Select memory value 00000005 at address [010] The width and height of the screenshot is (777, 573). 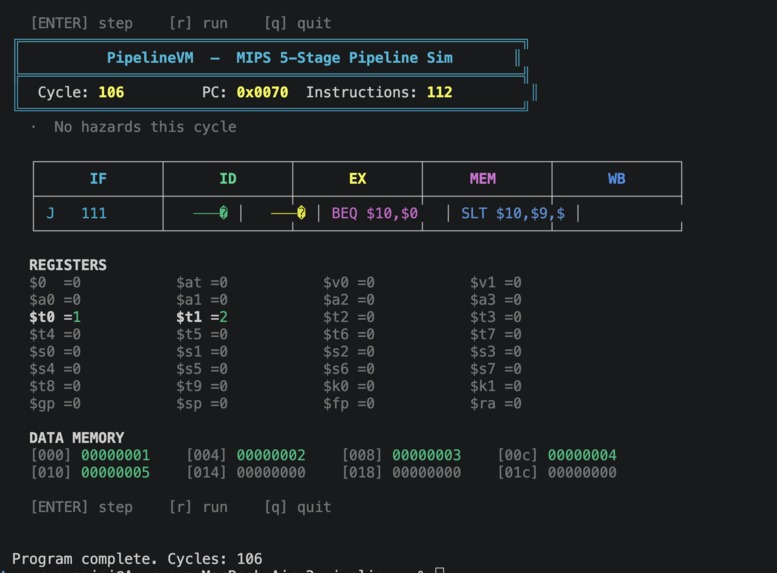tap(115, 473)
